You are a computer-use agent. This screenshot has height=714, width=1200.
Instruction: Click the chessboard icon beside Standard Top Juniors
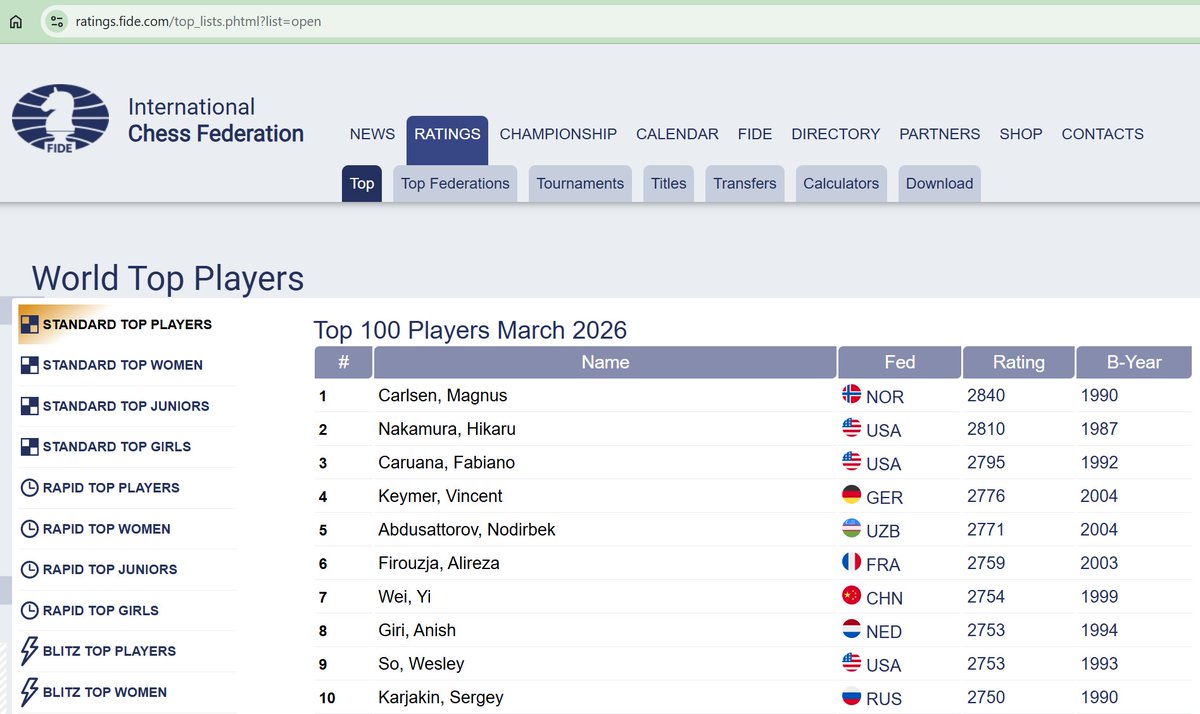[x=30, y=406]
